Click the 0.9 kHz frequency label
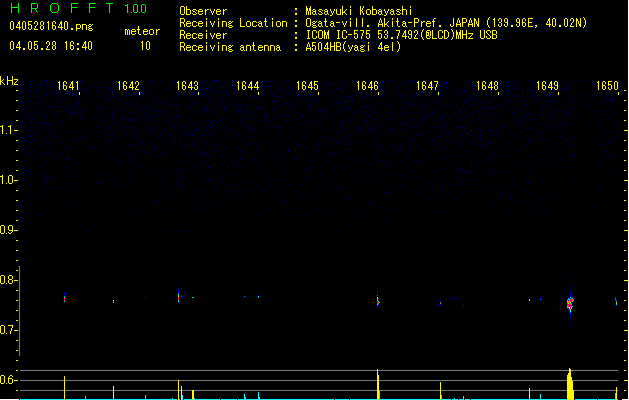 coord(8,230)
